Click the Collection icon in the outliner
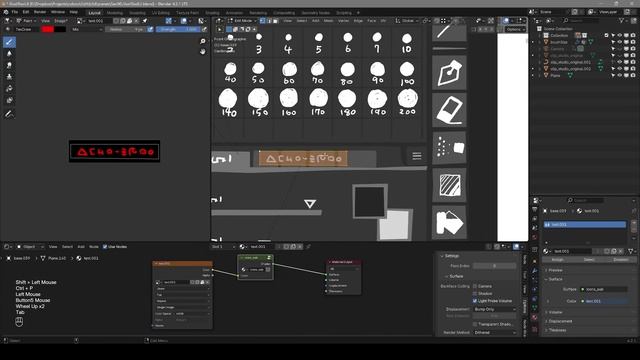Screen dimensions: 640x360 [546, 36]
